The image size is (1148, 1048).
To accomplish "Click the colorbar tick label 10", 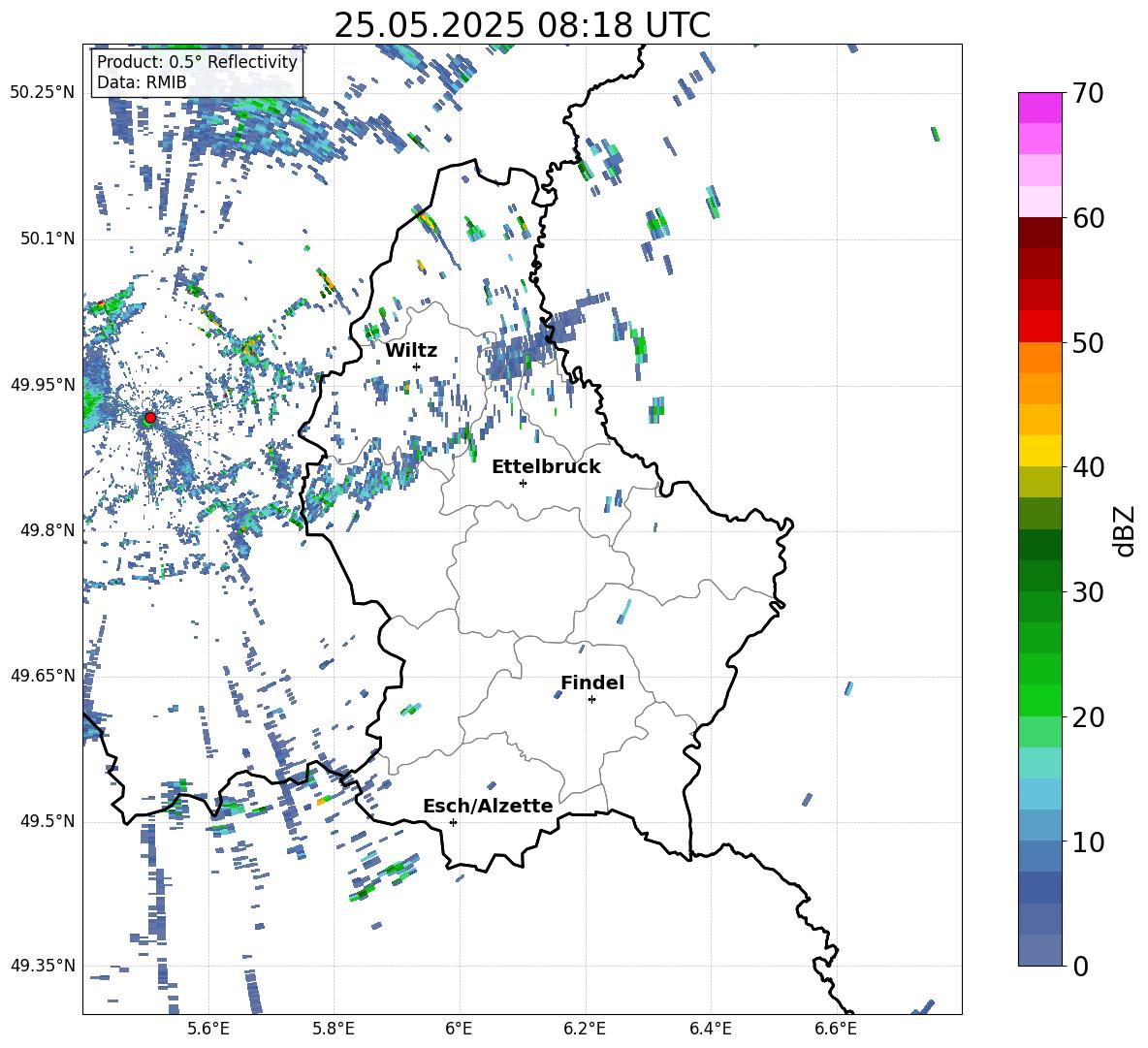I will pyautogui.click(x=1088, y=842).
